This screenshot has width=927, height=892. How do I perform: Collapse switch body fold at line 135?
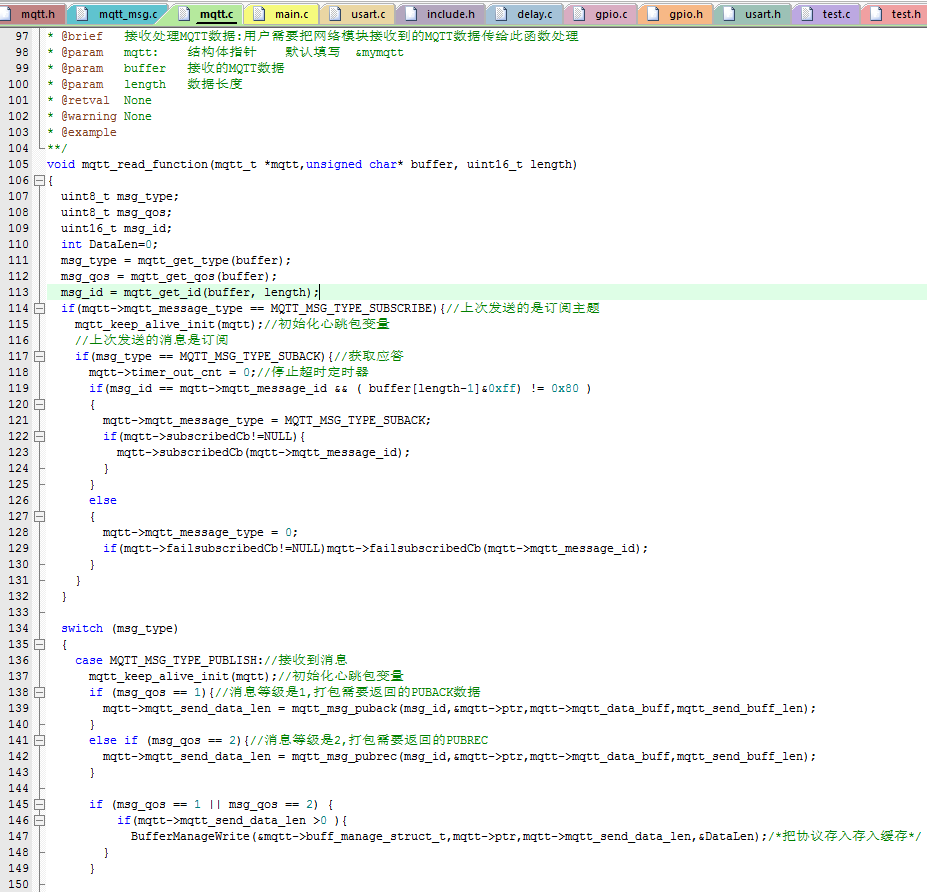[x=40, y=644]
